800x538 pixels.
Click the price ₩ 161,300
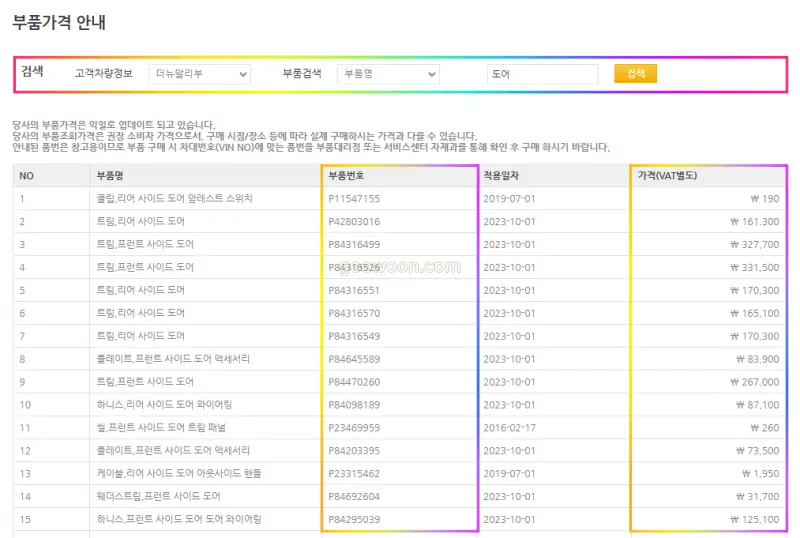tap(755, 222)
